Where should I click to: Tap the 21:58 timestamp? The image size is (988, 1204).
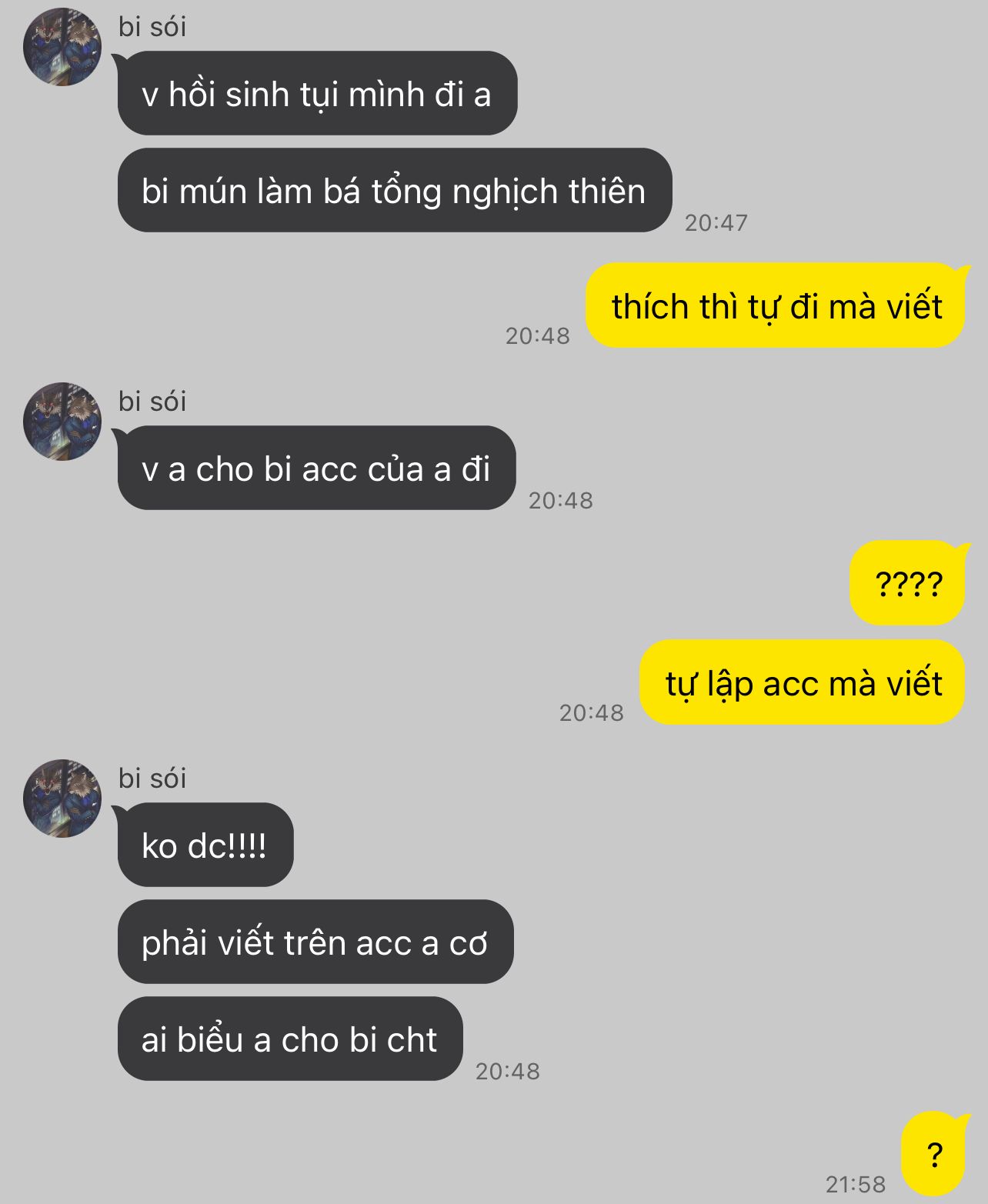856,1184
